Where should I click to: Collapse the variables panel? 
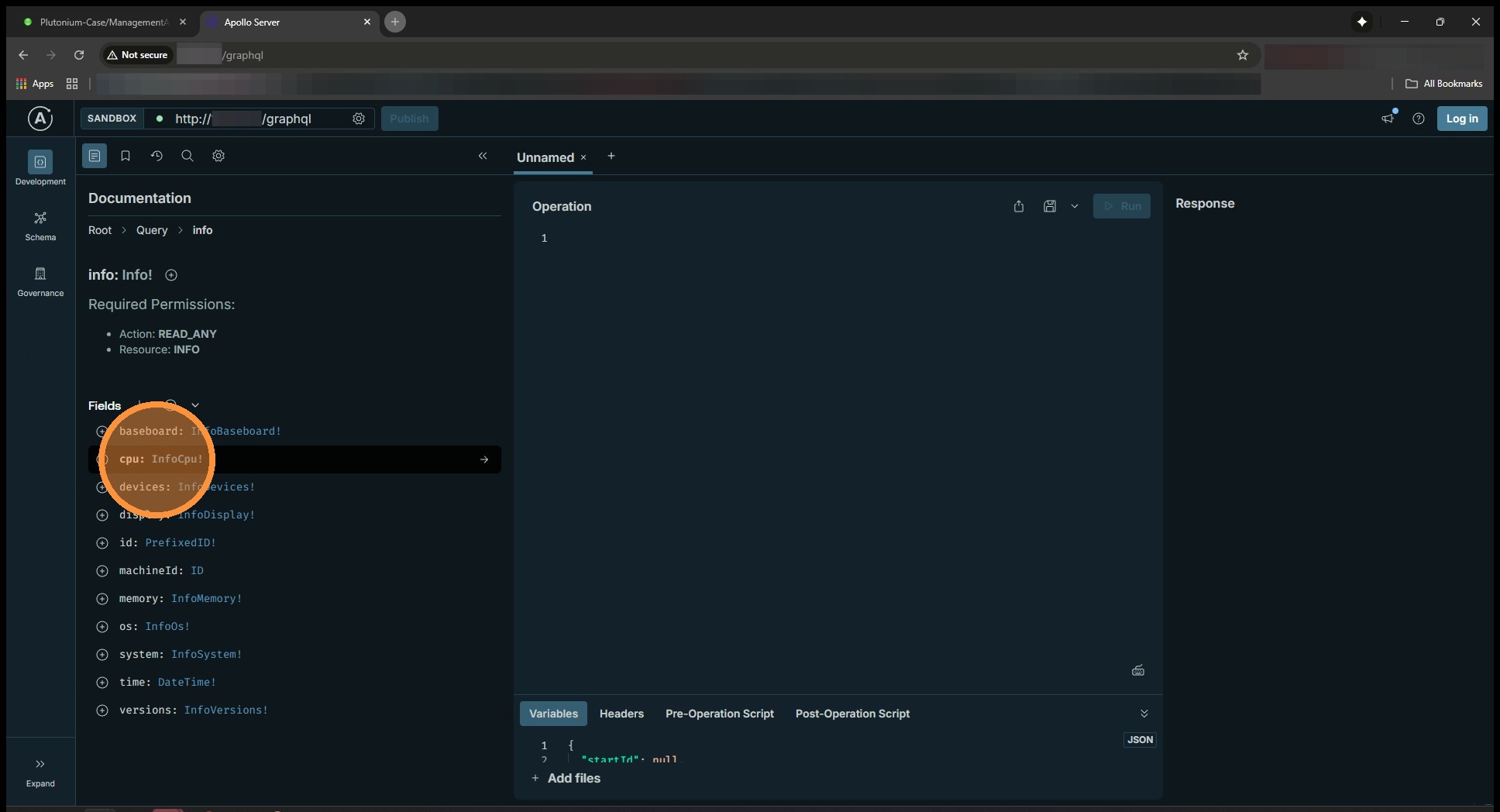[1144, 714]
